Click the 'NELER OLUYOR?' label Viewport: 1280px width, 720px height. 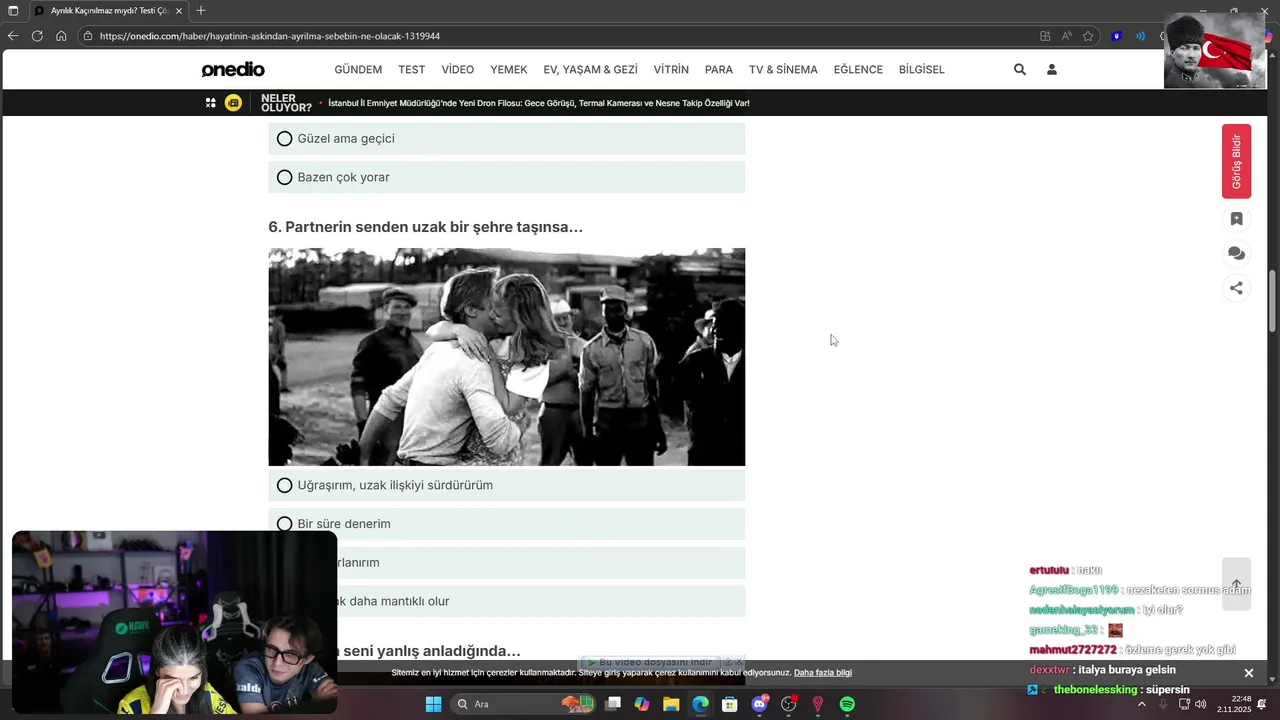[286, 103]
